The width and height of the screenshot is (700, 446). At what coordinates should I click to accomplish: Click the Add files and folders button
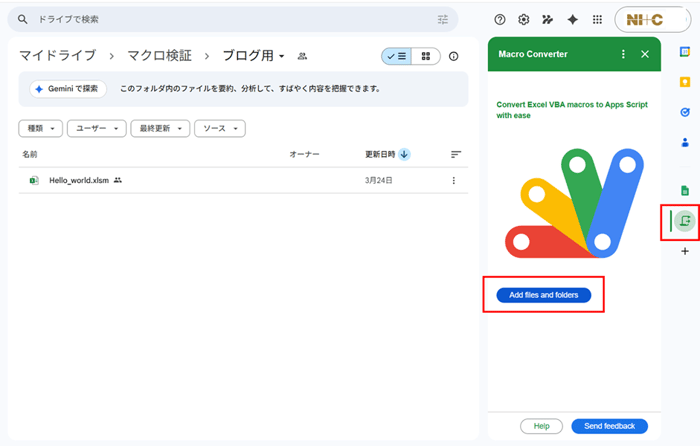pos(543,295)
